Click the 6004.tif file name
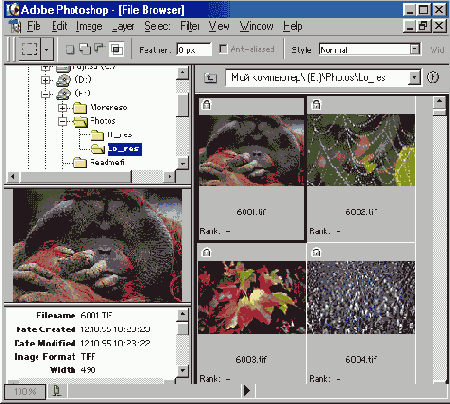The height and width of the screenshot is (404, 450). [x=361, y=359]
